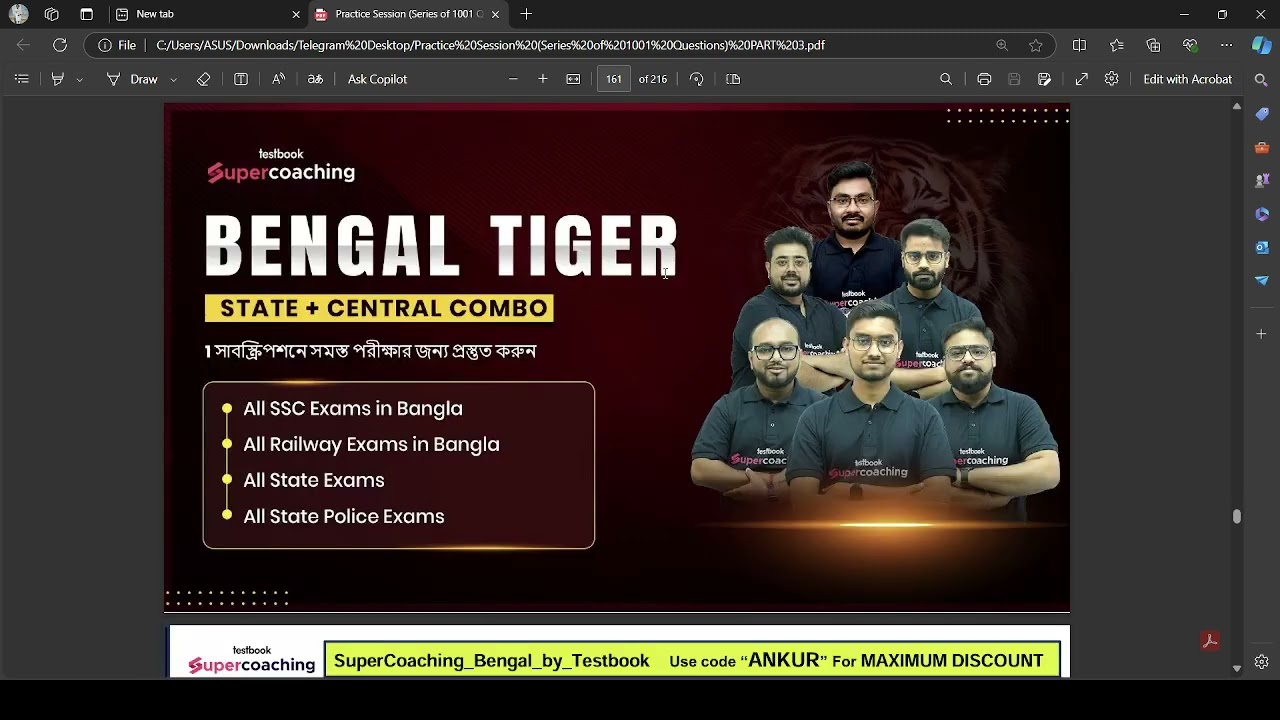Open the PDF table of contents panel
The width and height of the screenshot is (1280, 720).
pos(21,79)
